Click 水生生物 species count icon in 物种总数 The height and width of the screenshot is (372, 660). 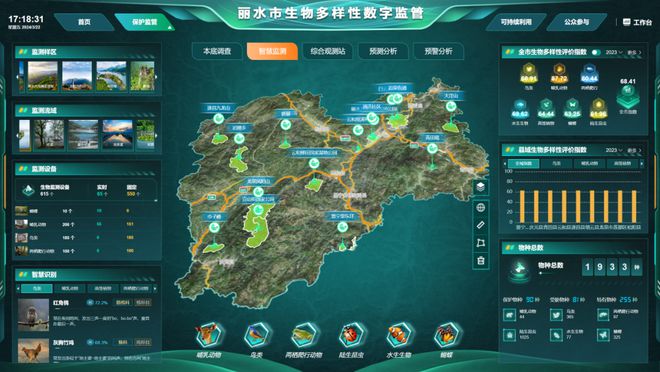pos(556,335)
